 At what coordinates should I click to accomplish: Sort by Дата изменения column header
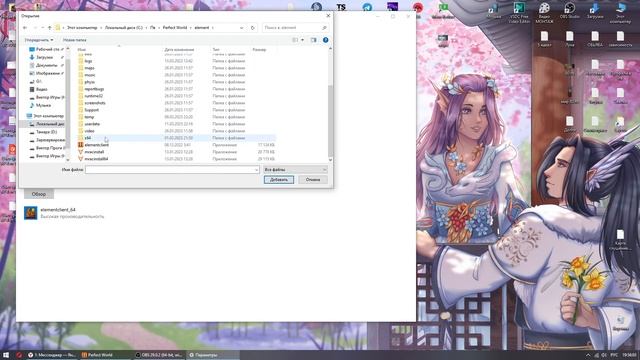(179, 49)
